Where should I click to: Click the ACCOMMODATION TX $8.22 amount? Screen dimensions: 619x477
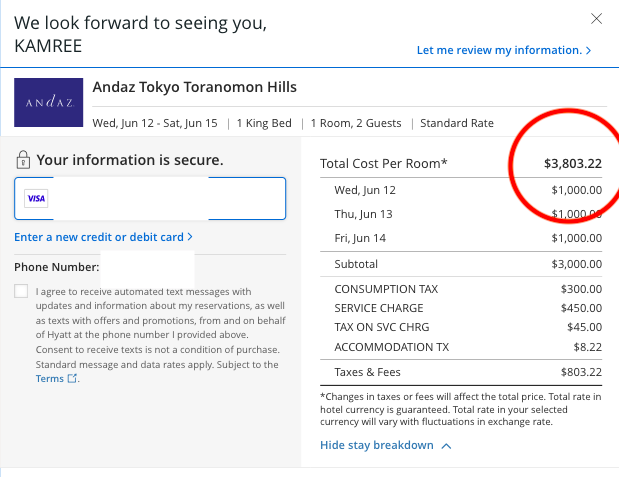(587, 347)
